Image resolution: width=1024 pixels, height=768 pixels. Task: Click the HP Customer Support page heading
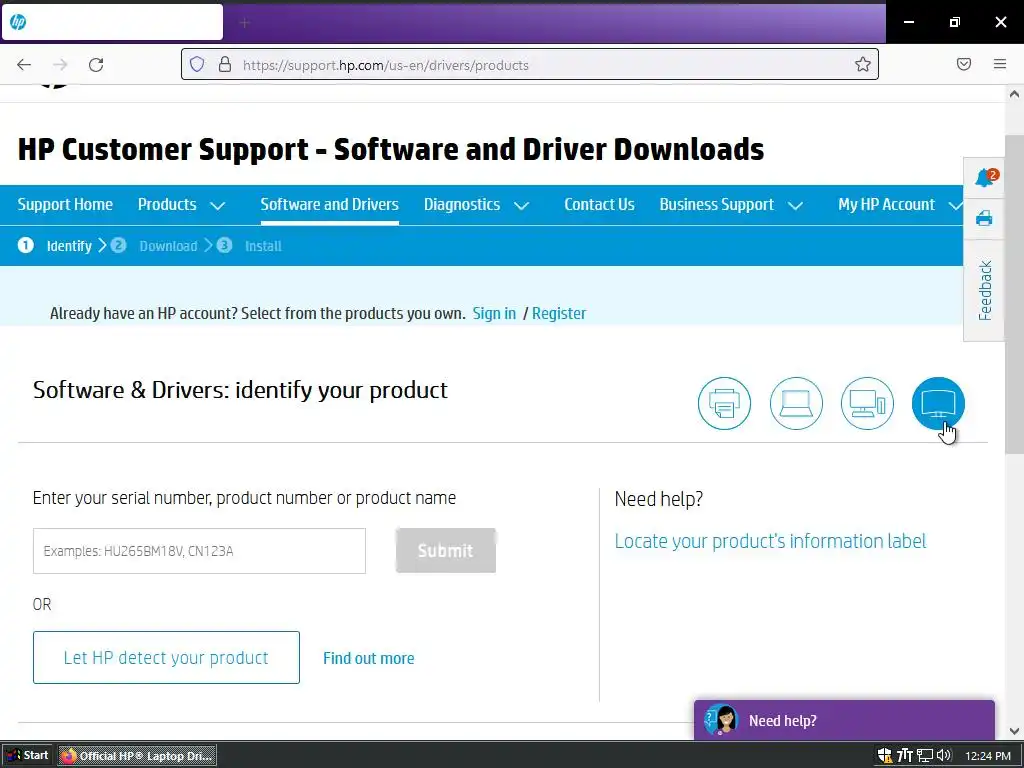[x=391, y=149]
